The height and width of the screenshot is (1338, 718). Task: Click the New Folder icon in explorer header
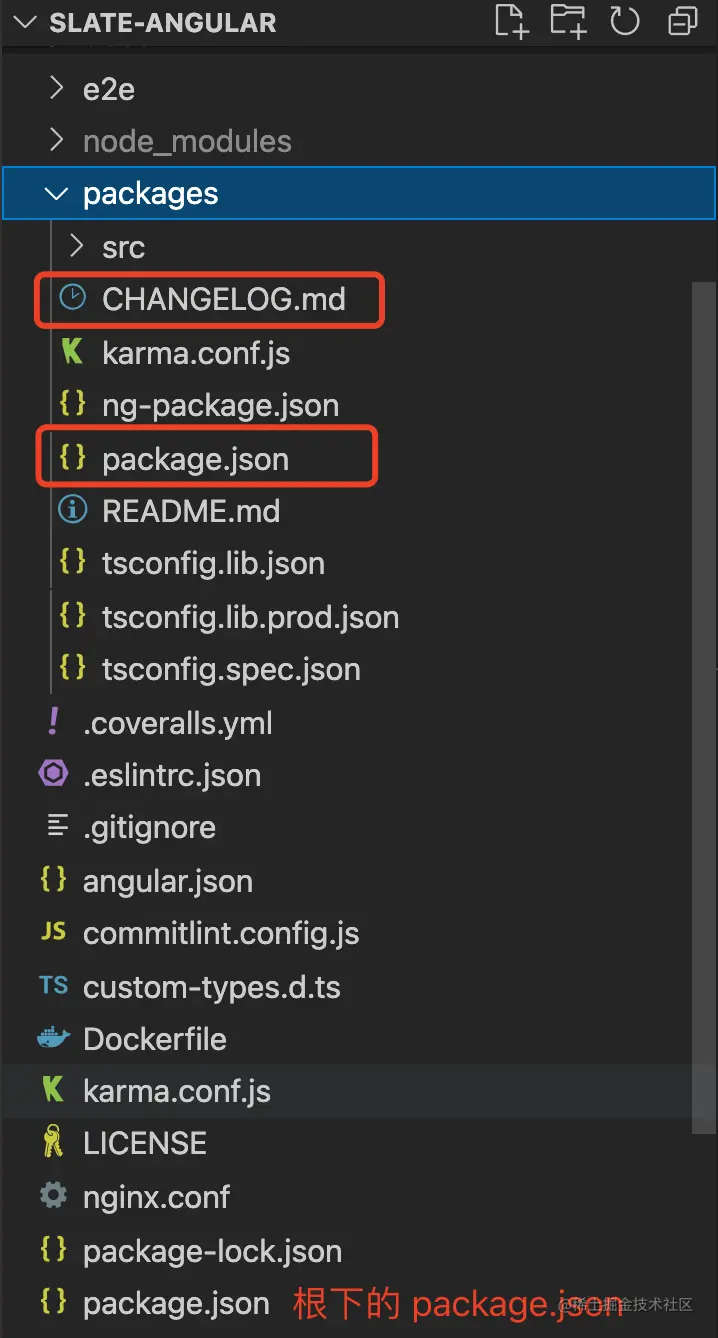(568, 21)
